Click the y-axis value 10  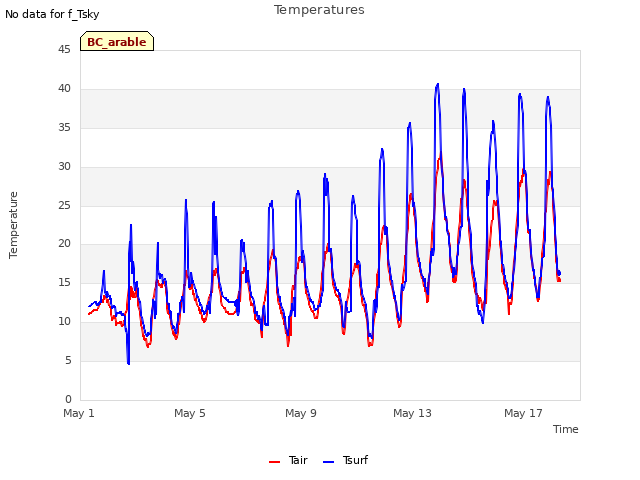[x=64, y=322]
